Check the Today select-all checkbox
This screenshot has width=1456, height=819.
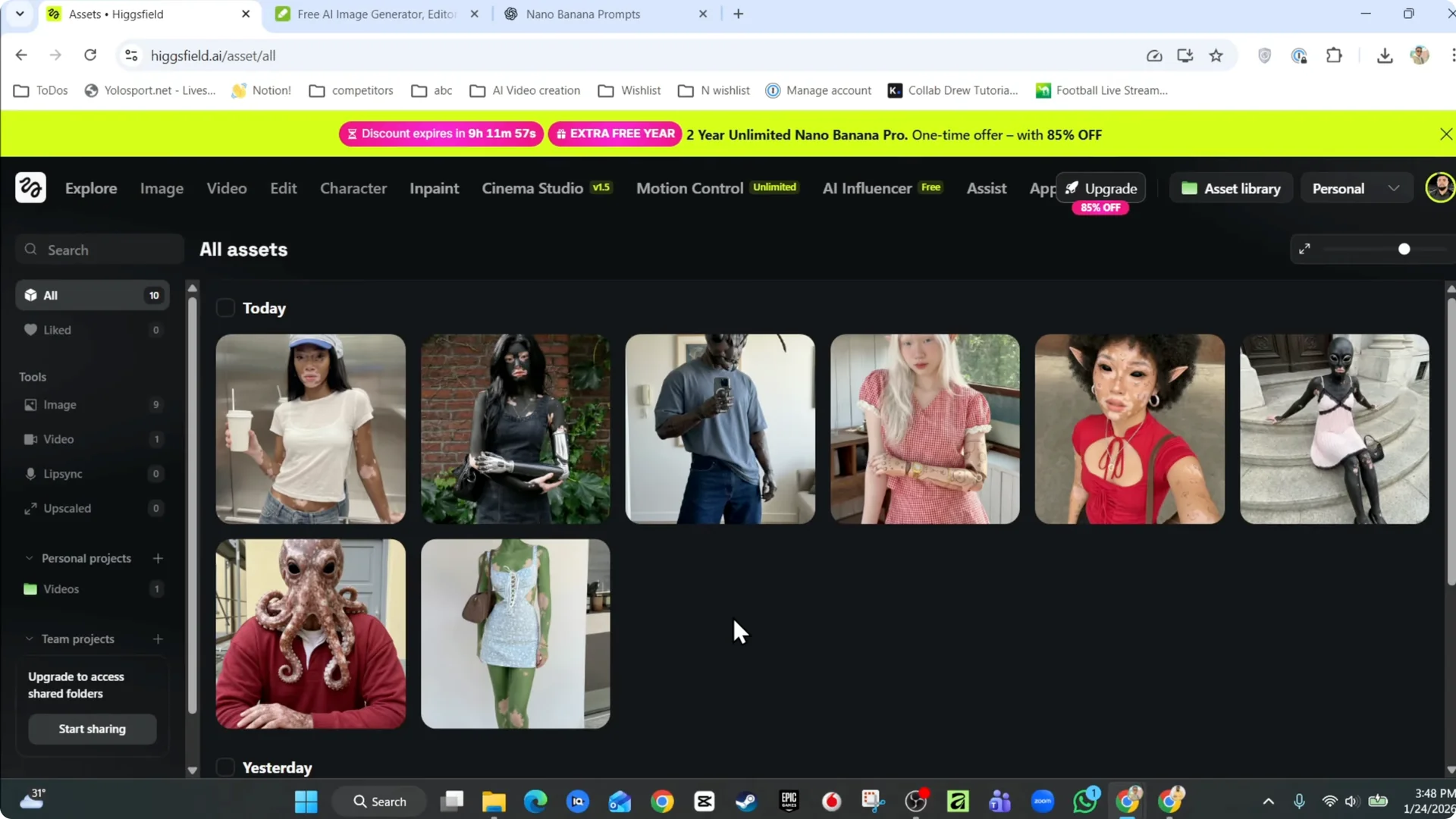pyautogui.click(x=225, y=308)
